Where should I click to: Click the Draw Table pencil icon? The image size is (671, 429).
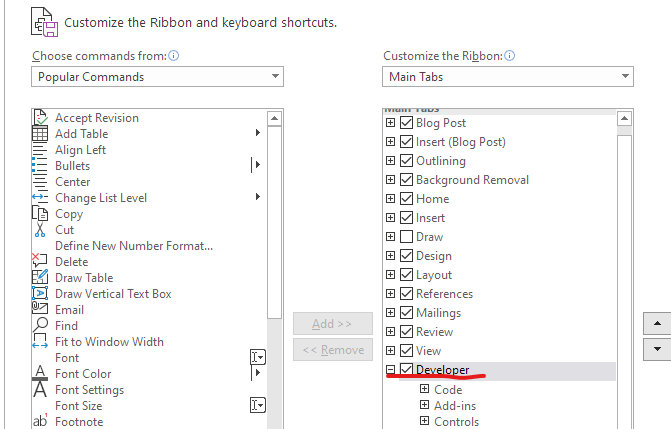(40, 278)
